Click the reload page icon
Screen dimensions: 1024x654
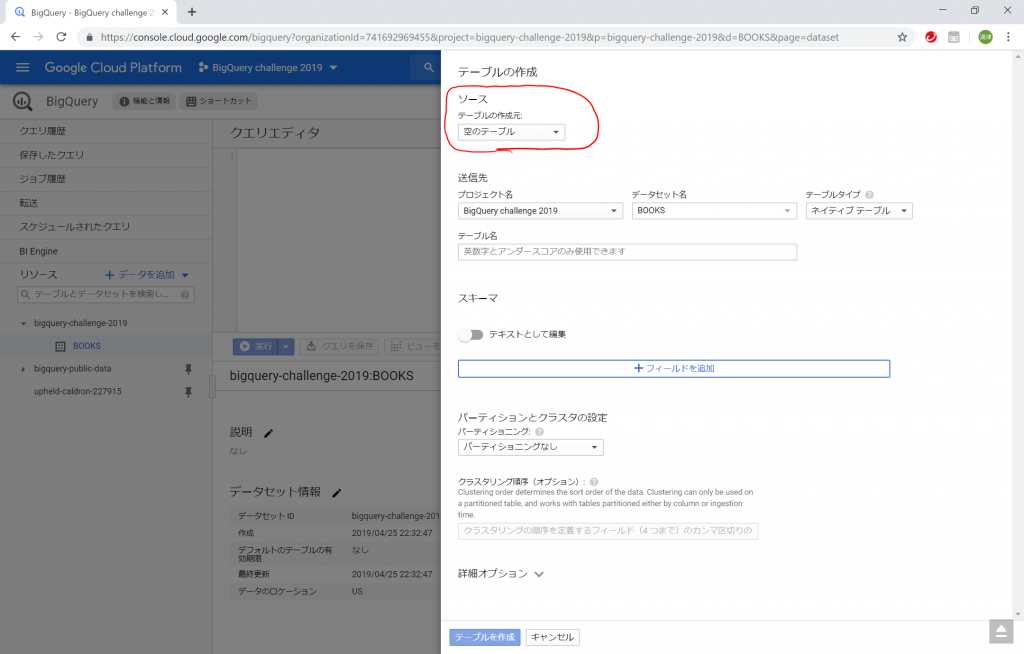(61, 37)
